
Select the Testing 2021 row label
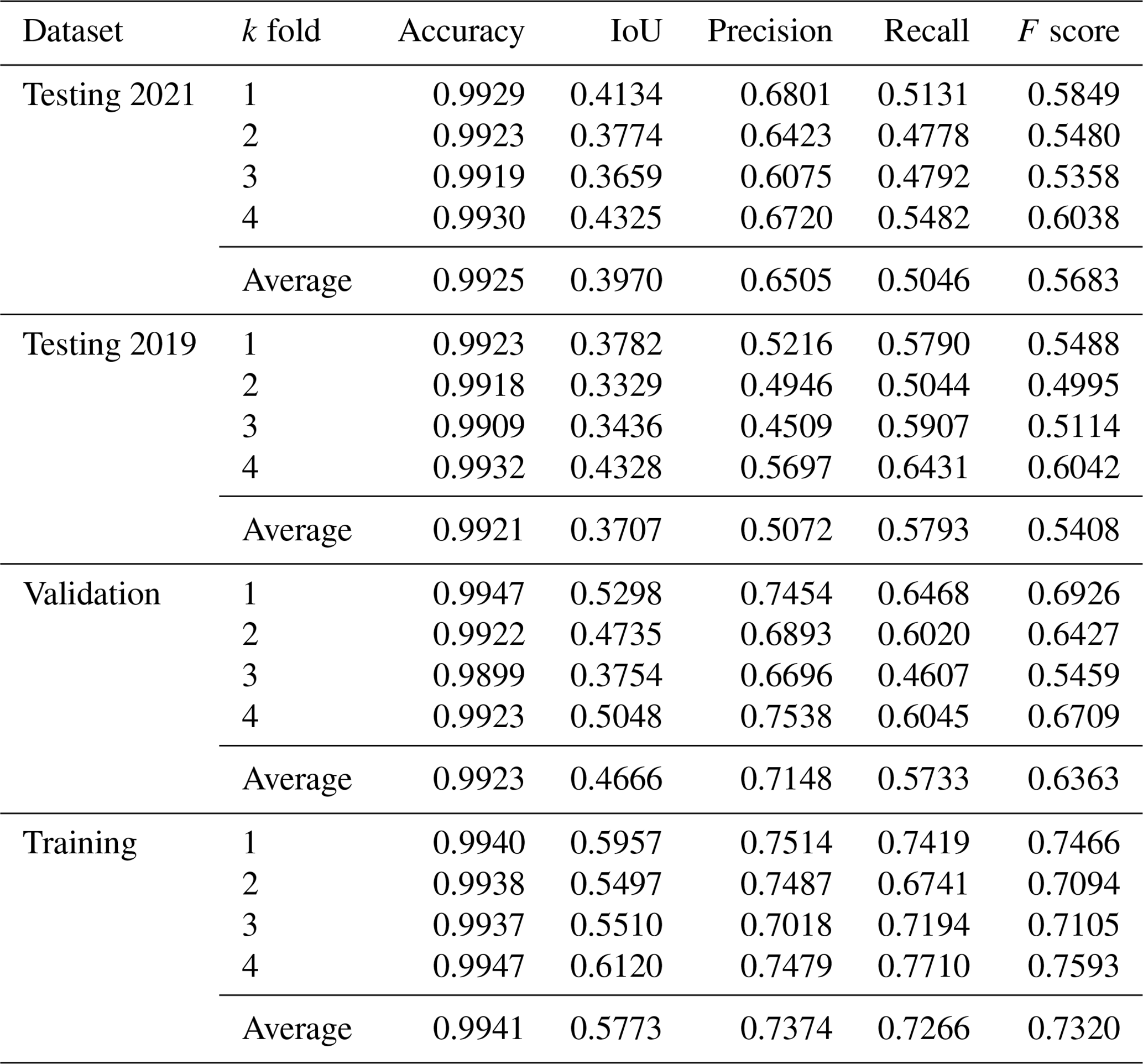coord(109,95)
